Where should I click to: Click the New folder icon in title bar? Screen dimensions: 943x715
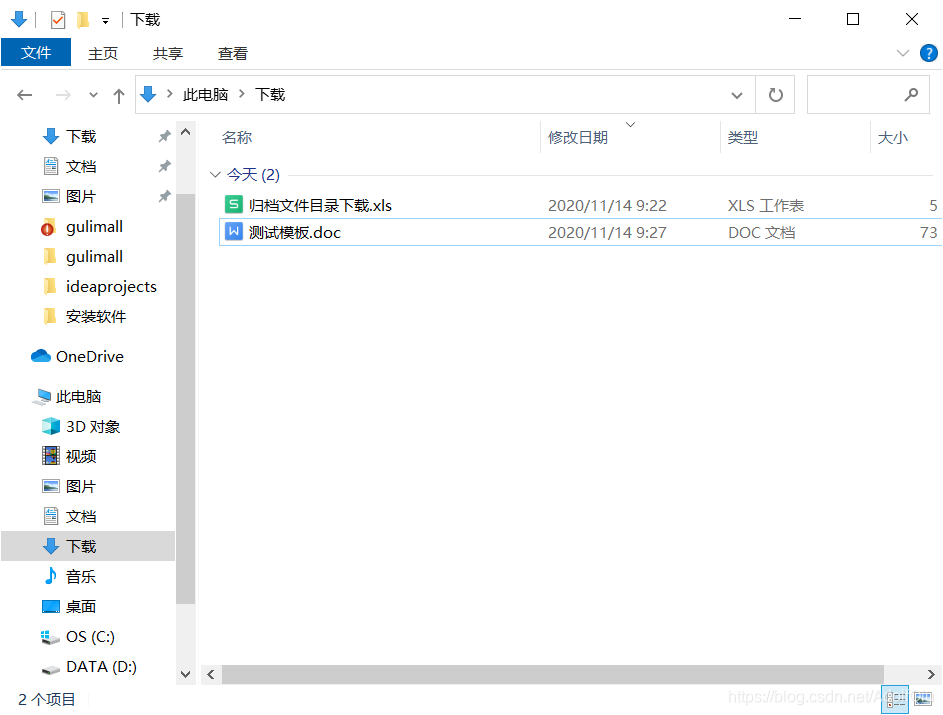click(x=83, y=20)
